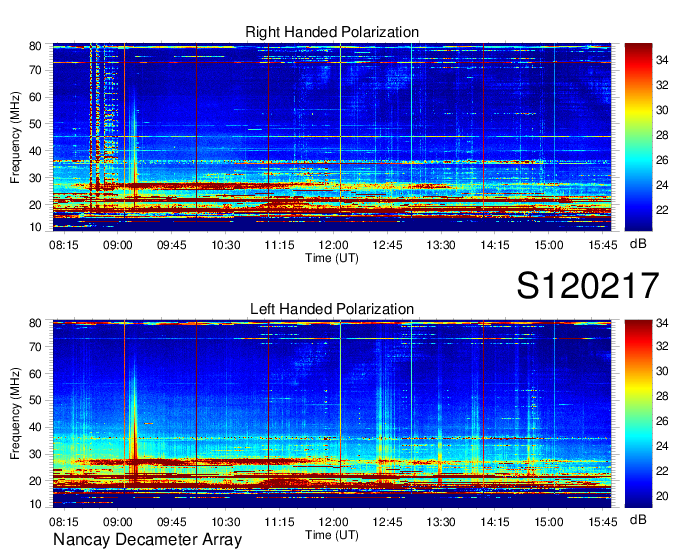Click the 14:15 time tick under Left Handed plot
This screenshot has height=552, width=680.
495,522
